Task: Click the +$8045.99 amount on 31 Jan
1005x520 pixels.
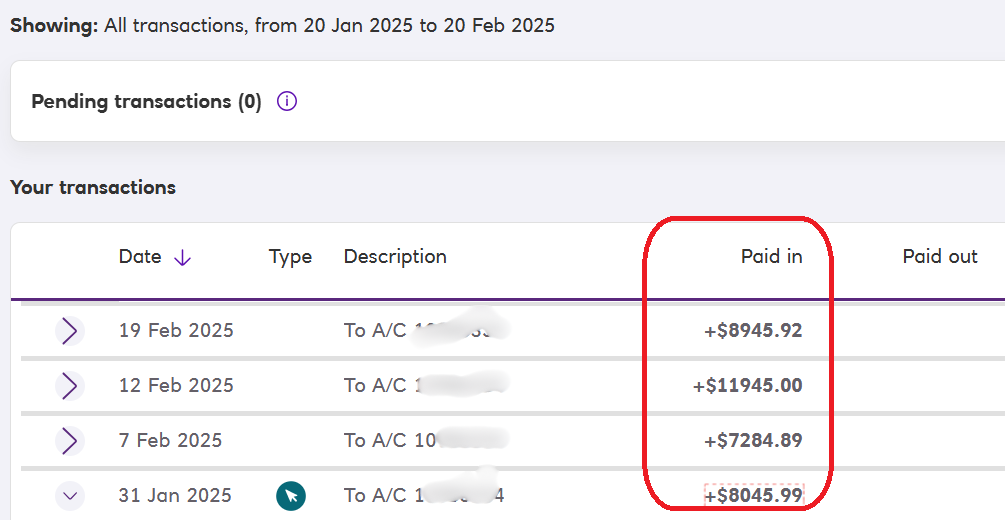Action: click(x=754, y=495)
